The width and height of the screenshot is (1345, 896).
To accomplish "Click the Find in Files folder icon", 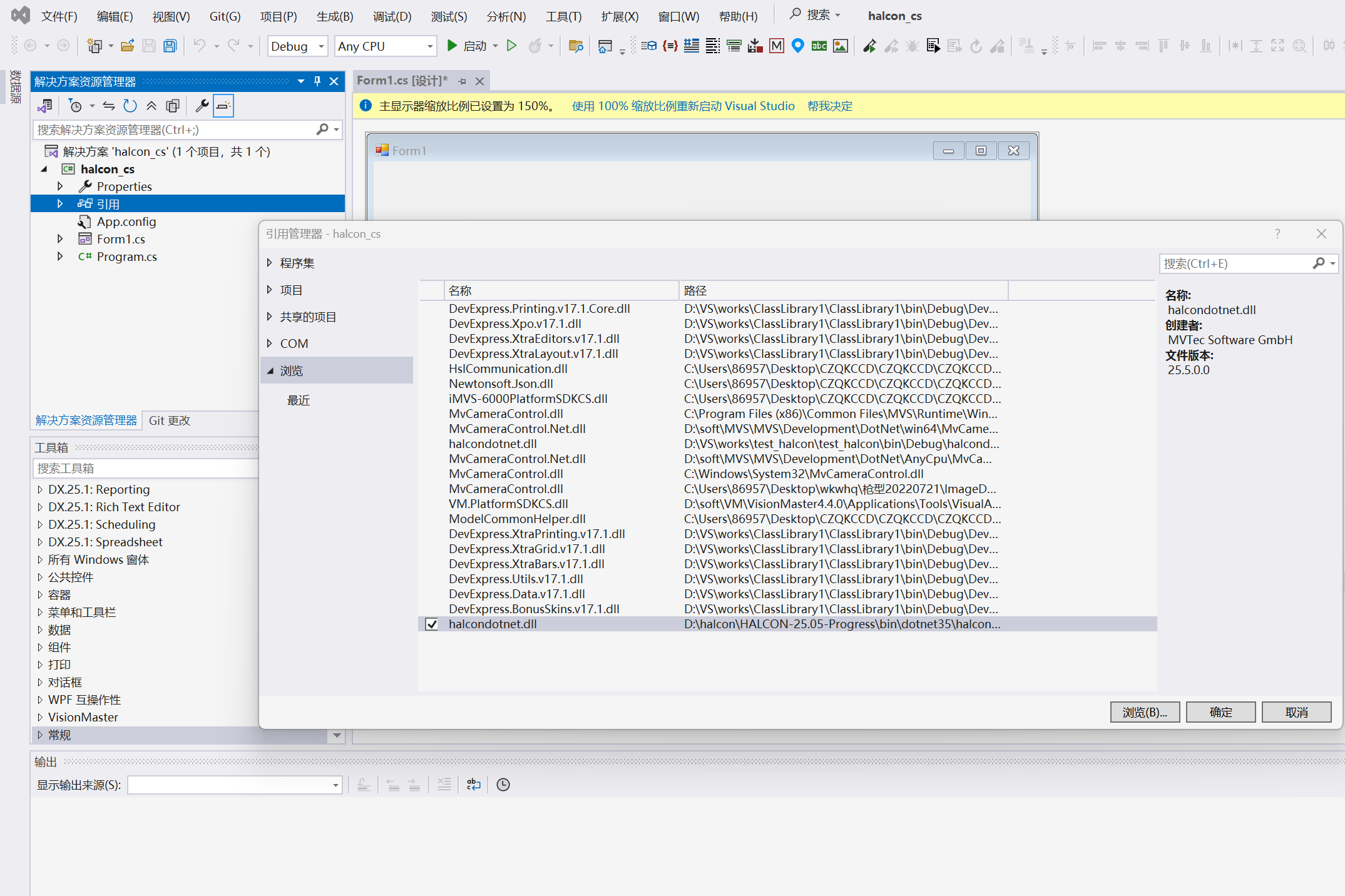I will [x=576, y=46].
